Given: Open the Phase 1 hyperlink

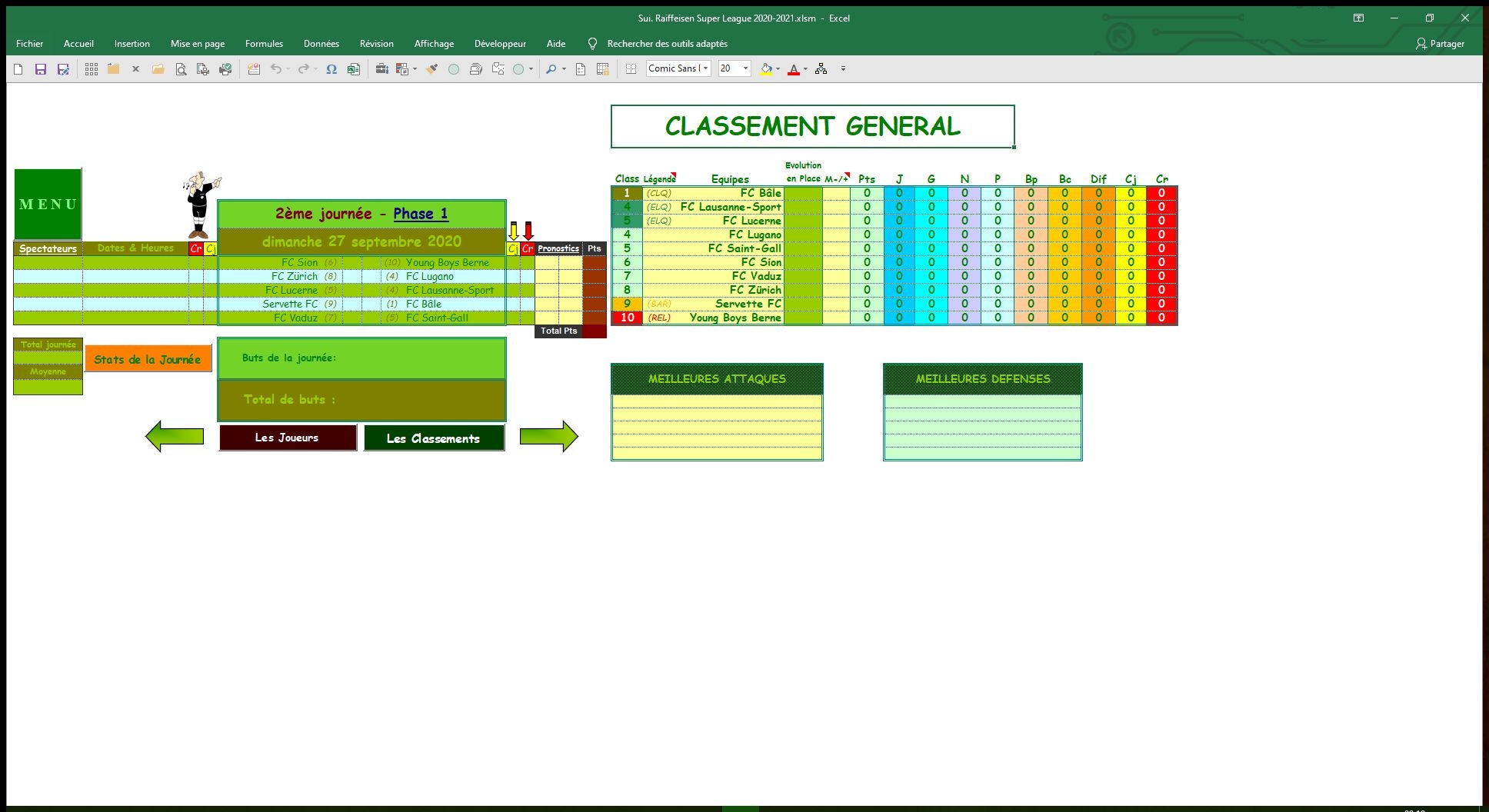Looking at the screenshot, I should 420,214.
